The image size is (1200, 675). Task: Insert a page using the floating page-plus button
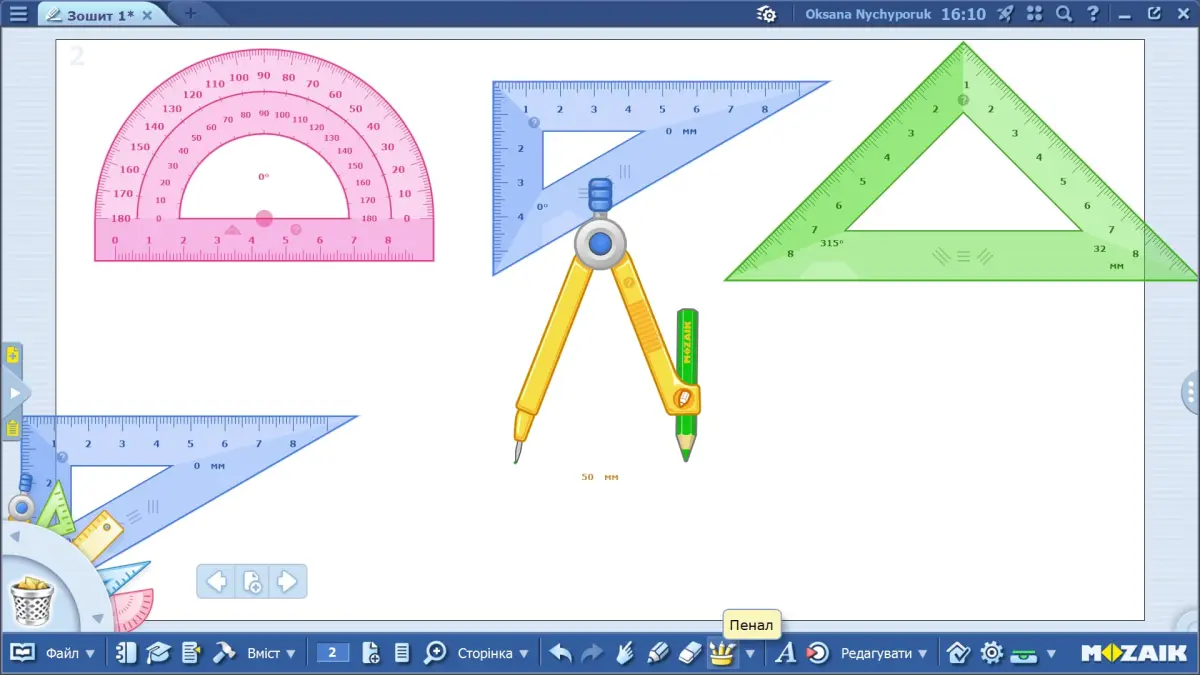(x=252, y=581)
